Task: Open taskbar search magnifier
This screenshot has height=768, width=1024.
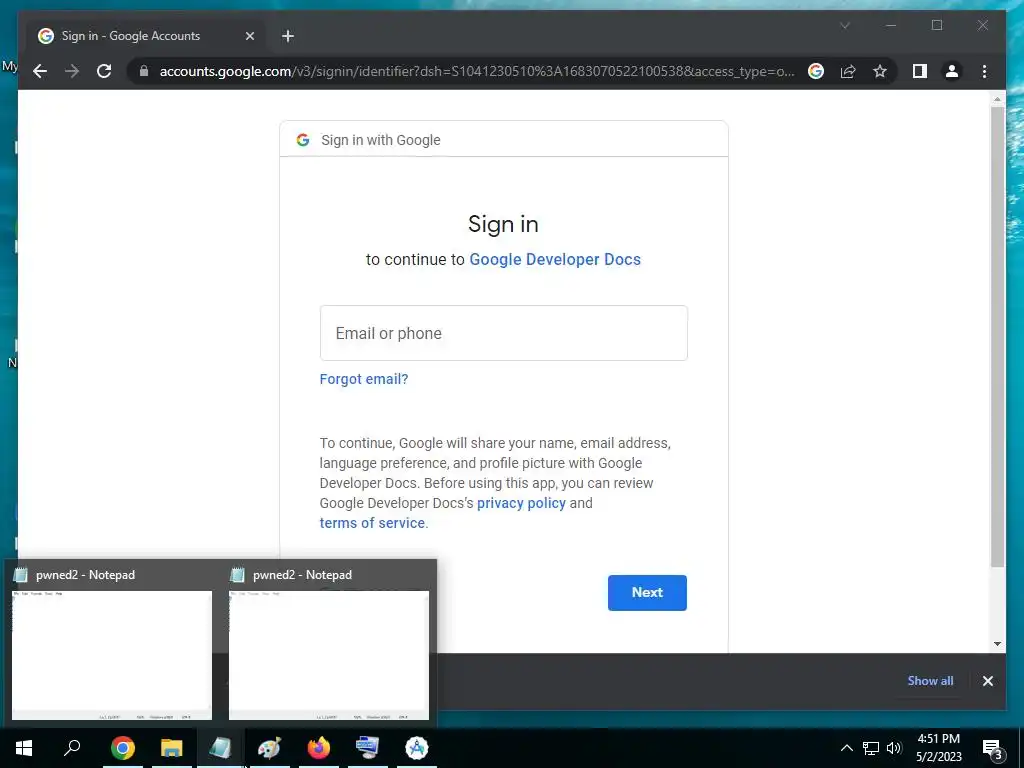Action: point(72,748)
